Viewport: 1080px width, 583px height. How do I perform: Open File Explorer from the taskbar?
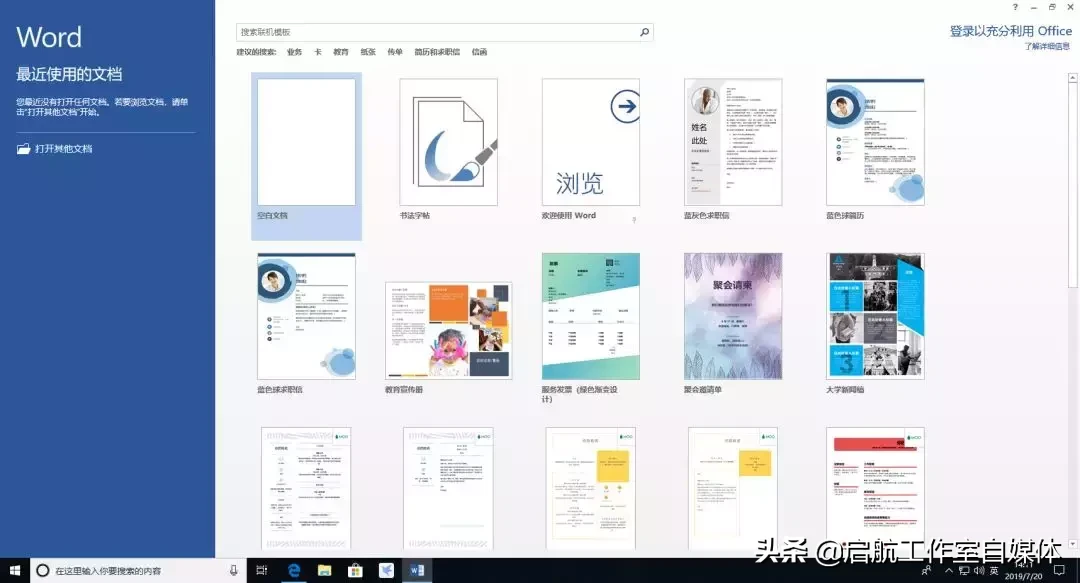pos(323,570)
